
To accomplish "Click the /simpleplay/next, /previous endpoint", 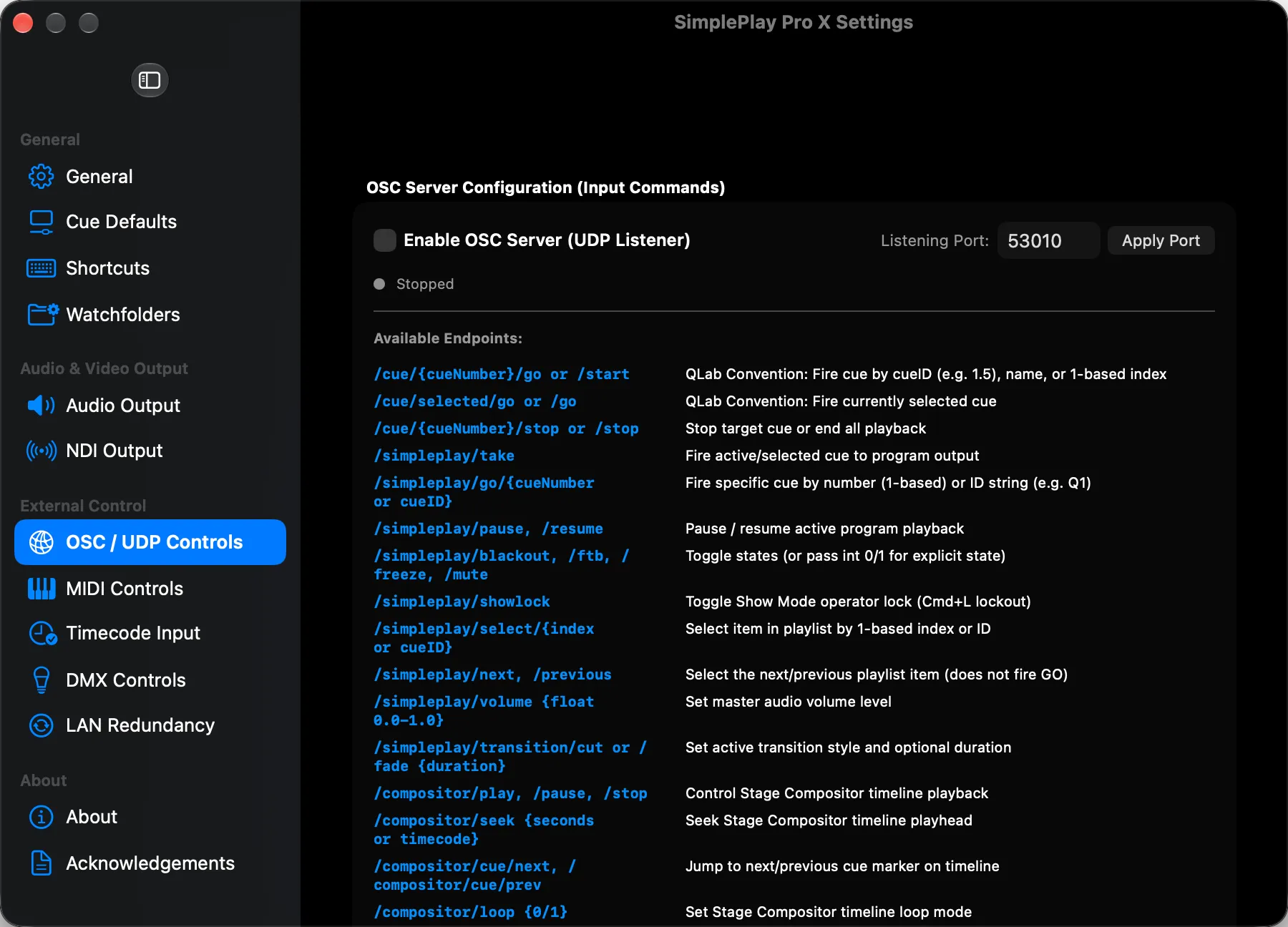I will [492, 675].
